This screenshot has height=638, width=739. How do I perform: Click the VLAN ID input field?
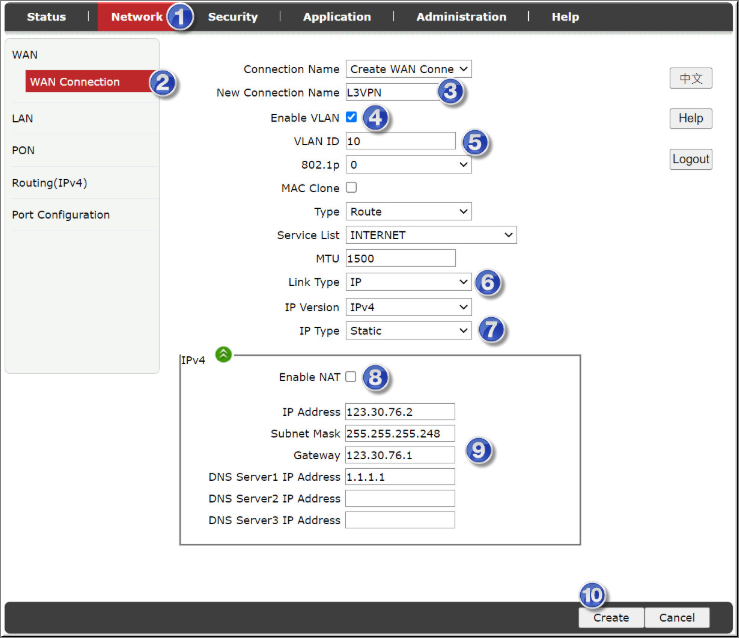[400, 142]
